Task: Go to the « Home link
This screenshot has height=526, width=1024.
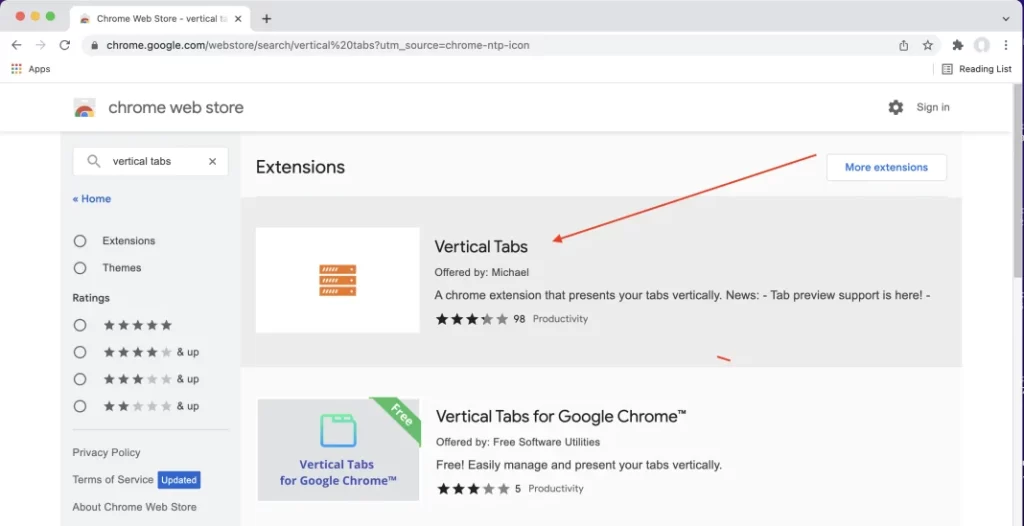Action: click(91, 199)
